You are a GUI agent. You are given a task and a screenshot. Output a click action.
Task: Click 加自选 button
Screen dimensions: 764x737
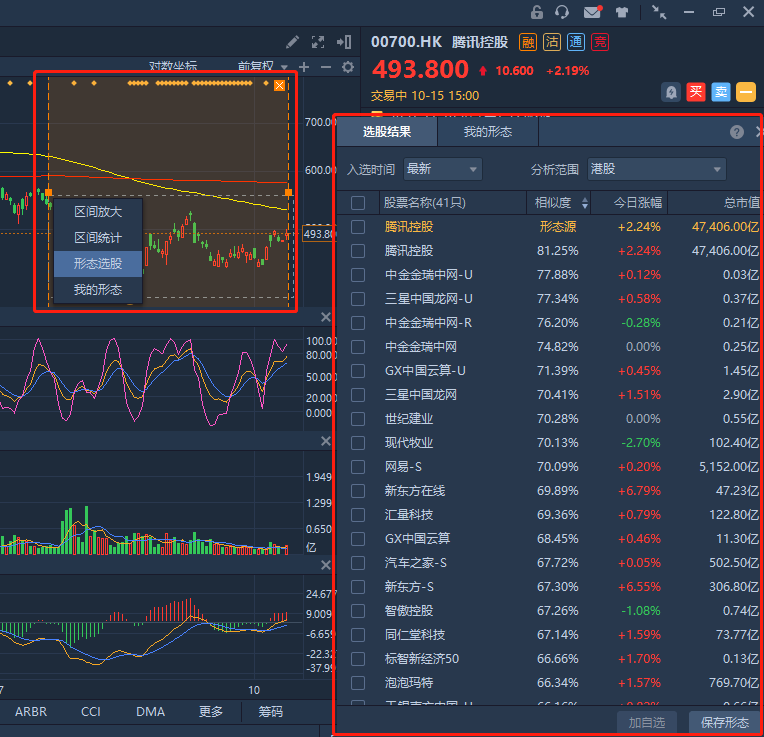pos(647,723)
